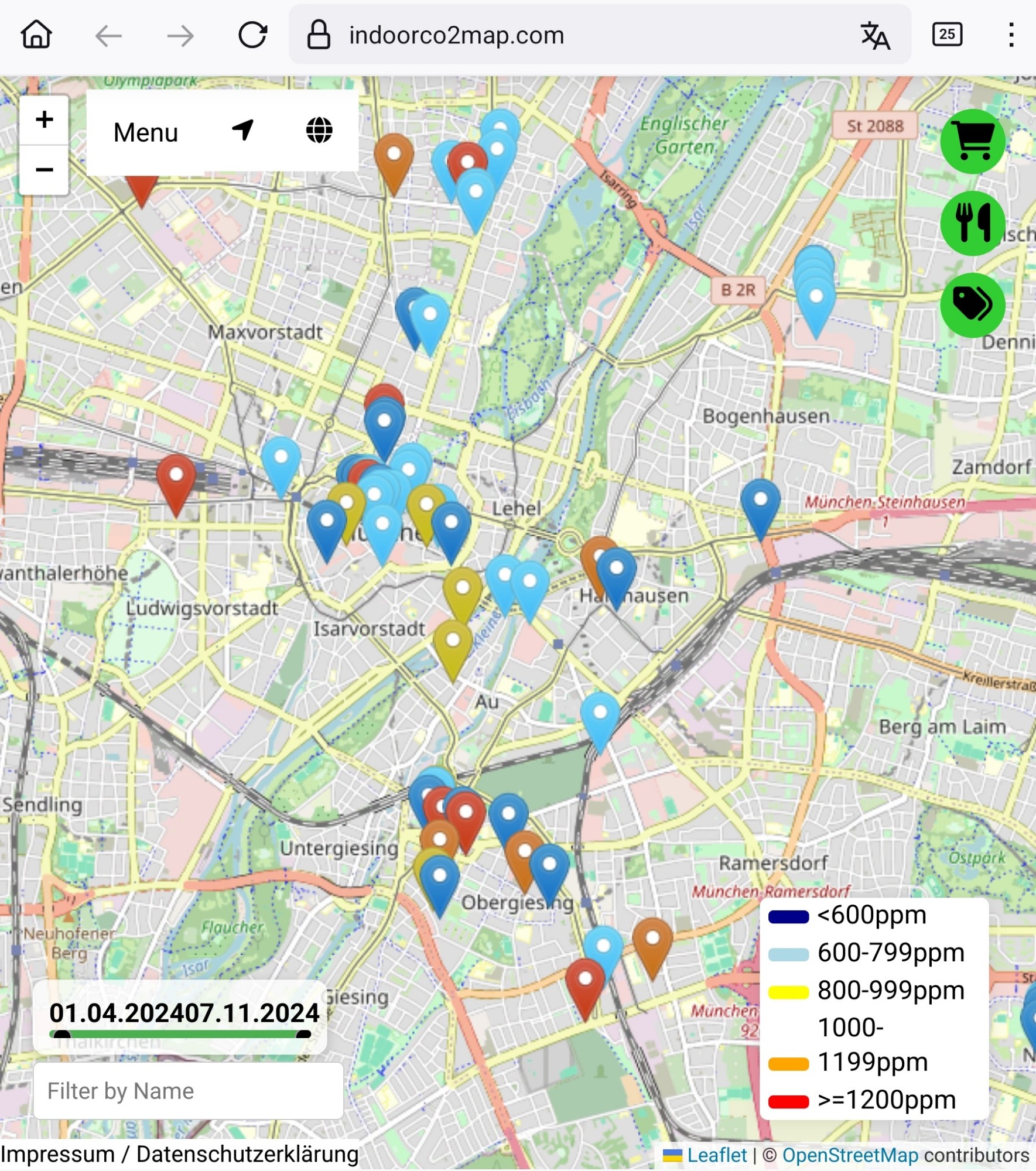This screenshot has height=1171, width=1036.
Task: Open the Menu item
Action: tap(146, 132)
